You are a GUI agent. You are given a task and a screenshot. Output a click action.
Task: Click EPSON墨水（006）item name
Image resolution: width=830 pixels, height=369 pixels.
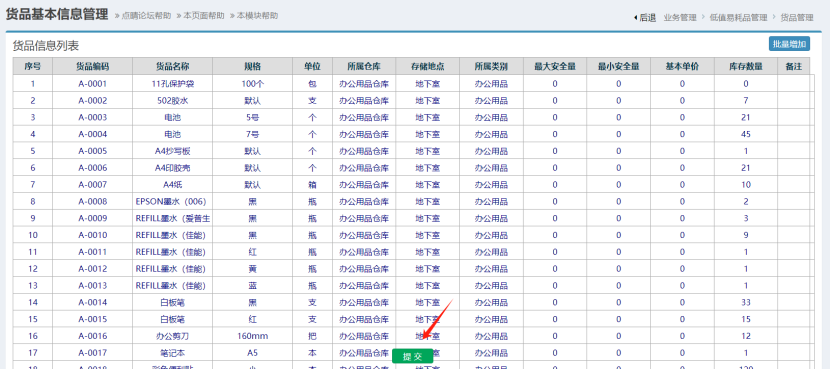(x=171, y=202)
